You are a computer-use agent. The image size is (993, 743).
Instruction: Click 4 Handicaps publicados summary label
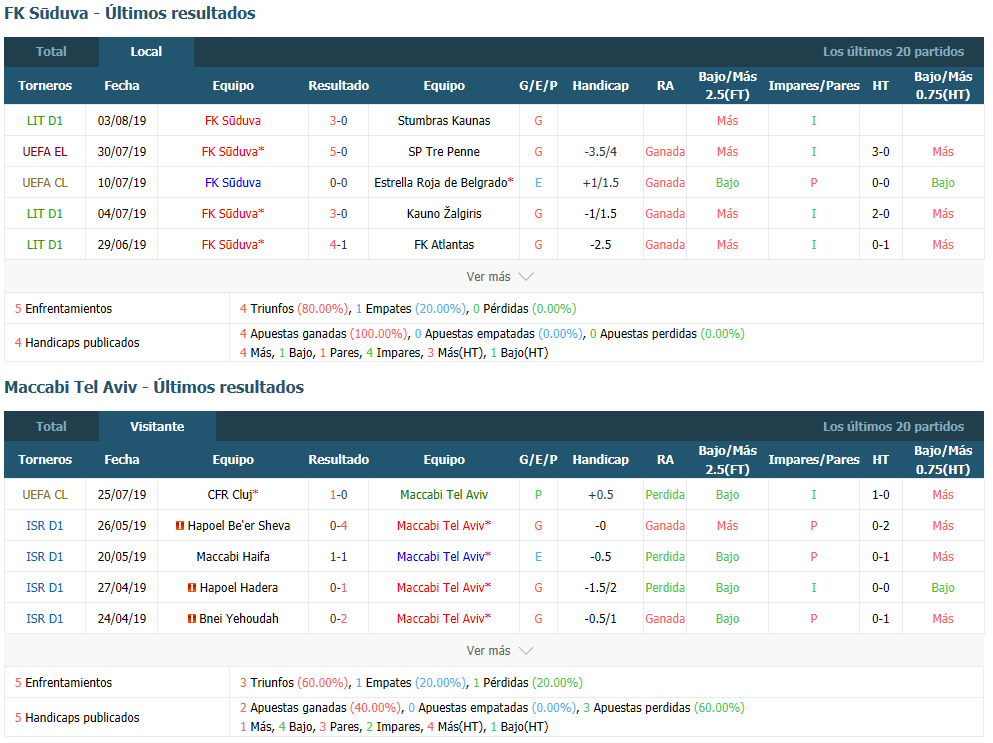[x=77, y=343]
